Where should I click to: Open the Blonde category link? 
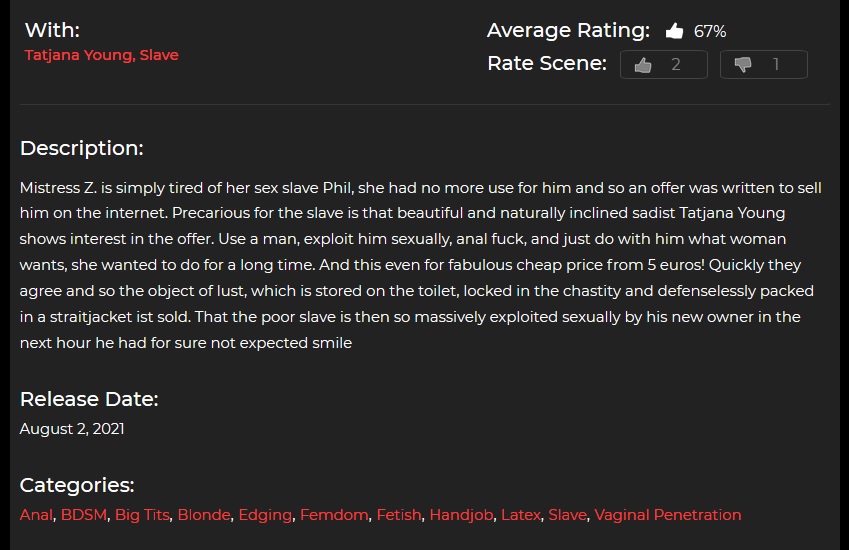(204, 515)
